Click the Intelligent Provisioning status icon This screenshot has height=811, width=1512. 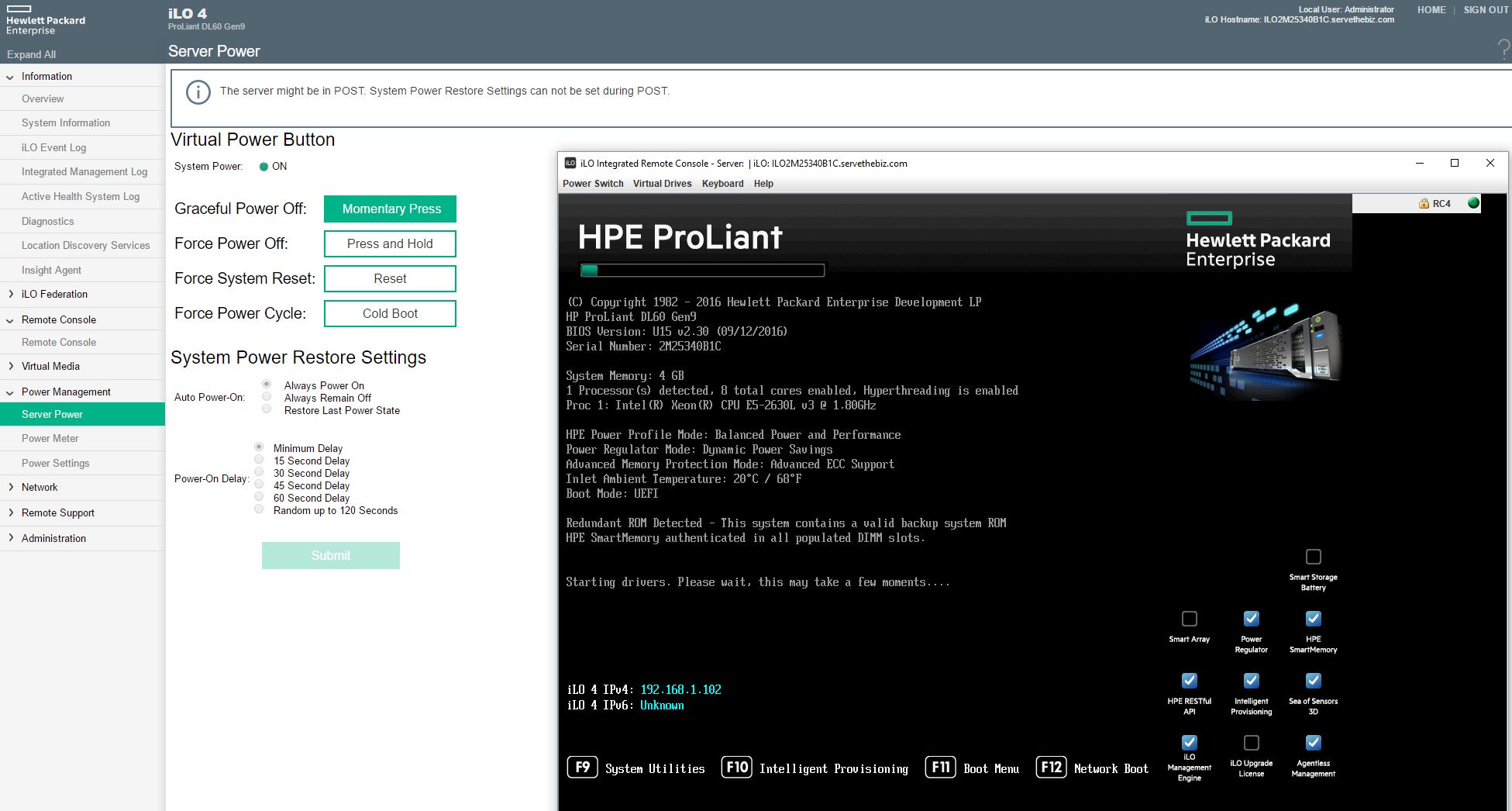coord(1251,681)
